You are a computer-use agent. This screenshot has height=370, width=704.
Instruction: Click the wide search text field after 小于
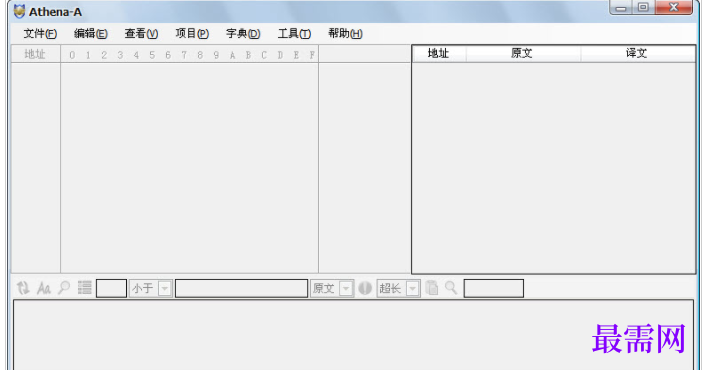(242, 288)
